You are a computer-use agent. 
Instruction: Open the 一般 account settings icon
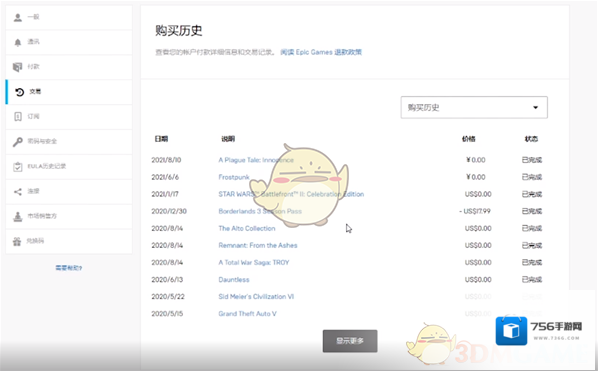(x=18, y=17)
